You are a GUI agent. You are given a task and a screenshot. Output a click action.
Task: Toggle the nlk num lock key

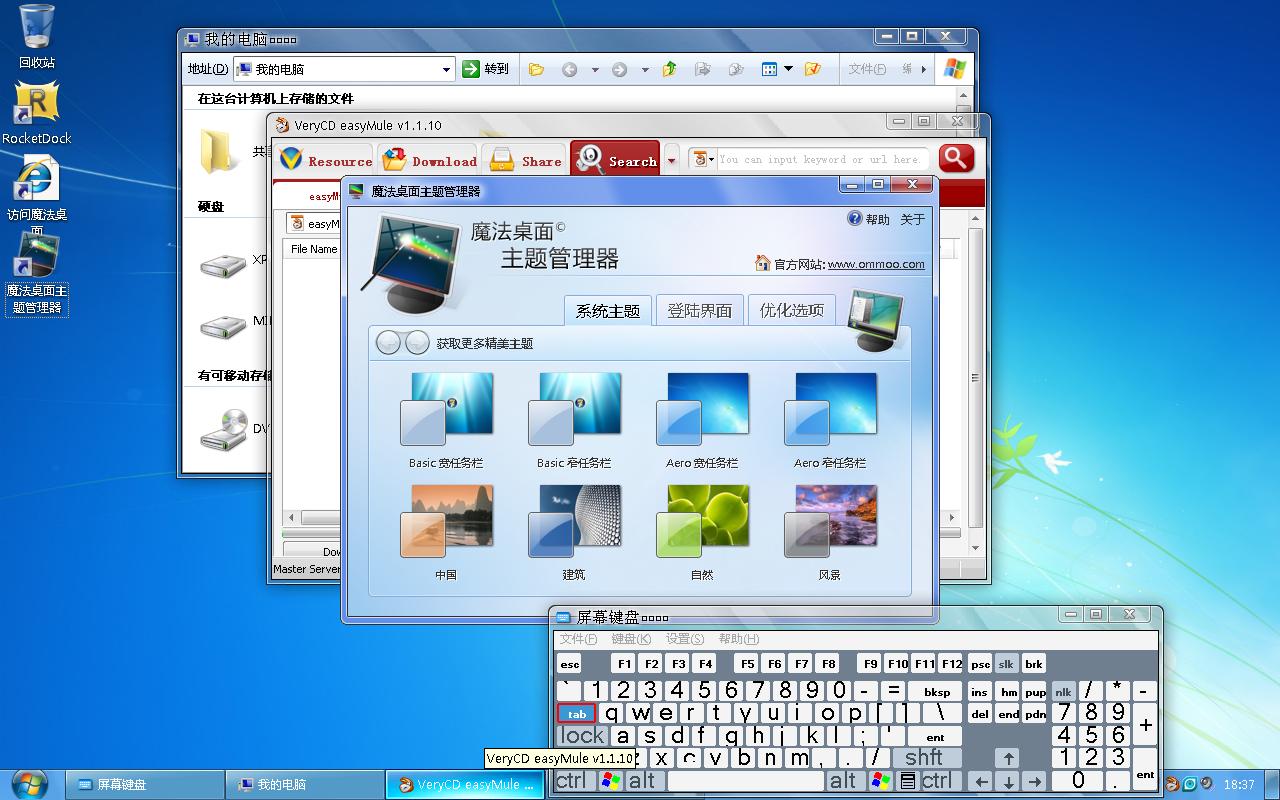(1062, 691)
